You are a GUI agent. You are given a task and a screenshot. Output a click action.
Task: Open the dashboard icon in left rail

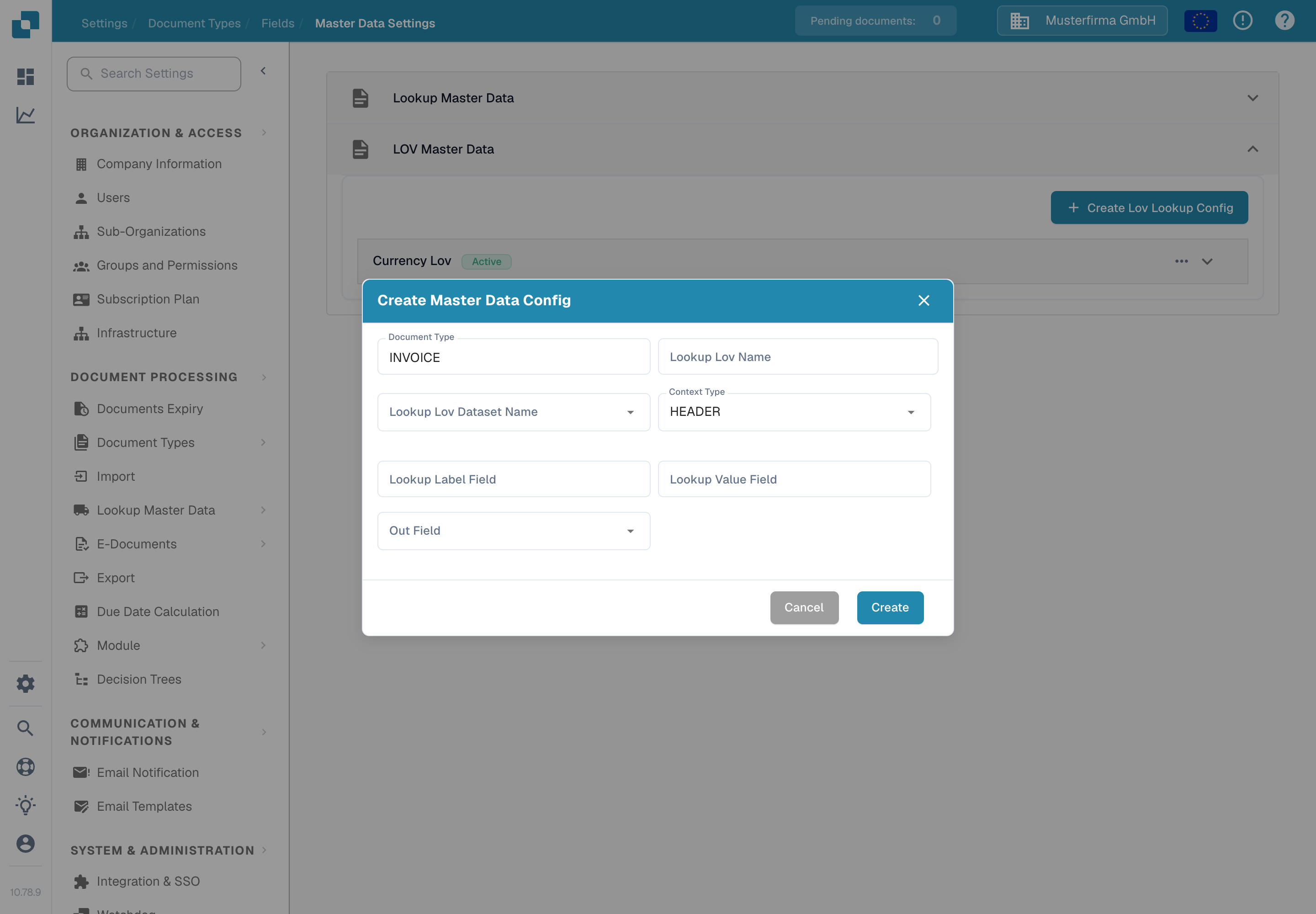pos(25,76)
